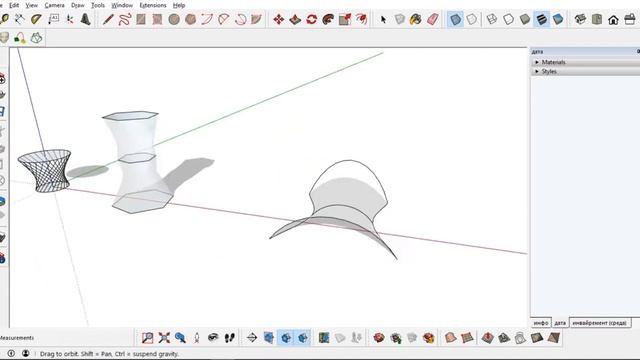The image size is (640, 360).
Task: Select the Dimension tool
Action: pyautogui.click(x=20, y=19)
